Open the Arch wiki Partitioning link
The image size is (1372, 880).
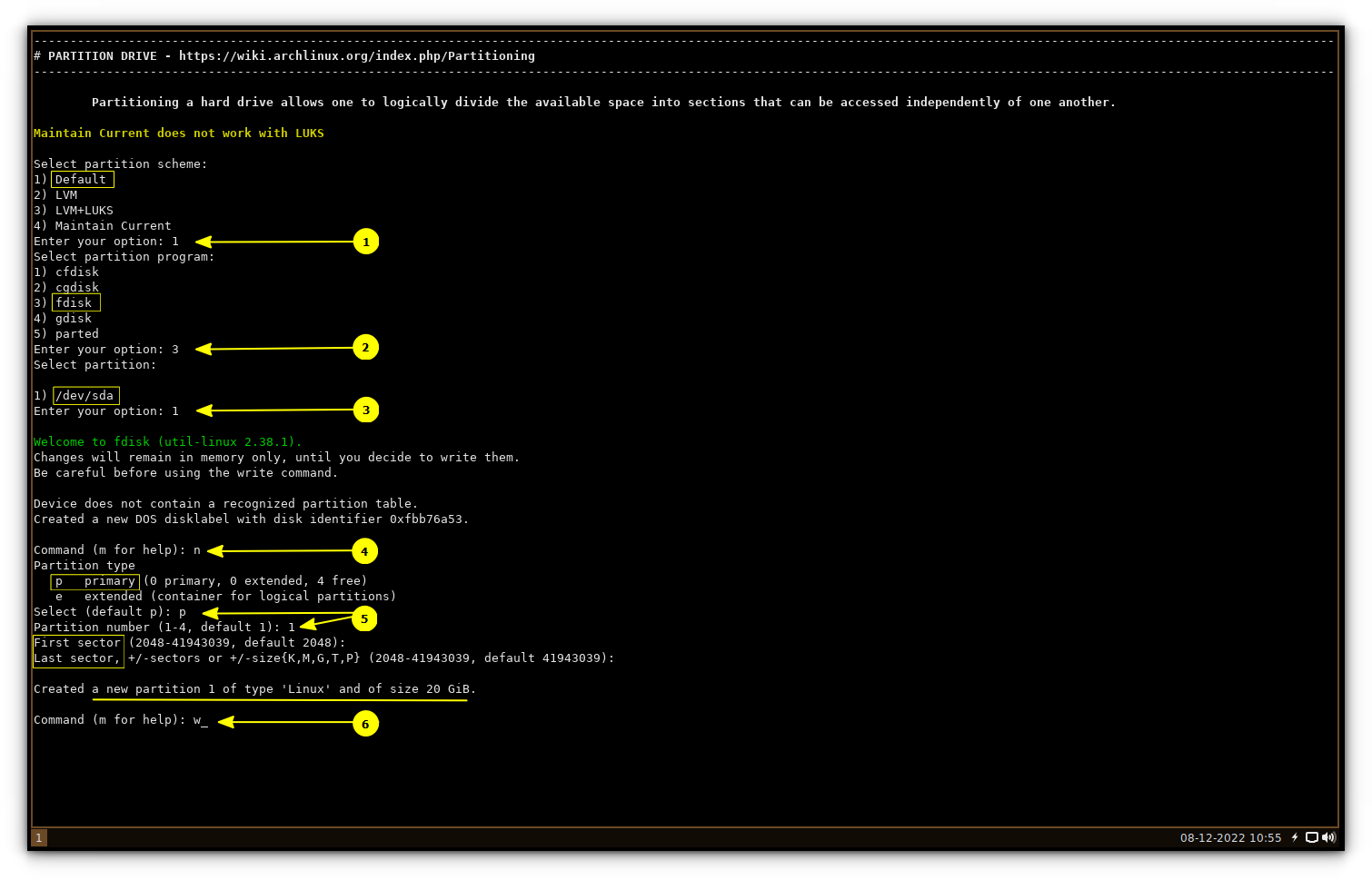point(358,55)
